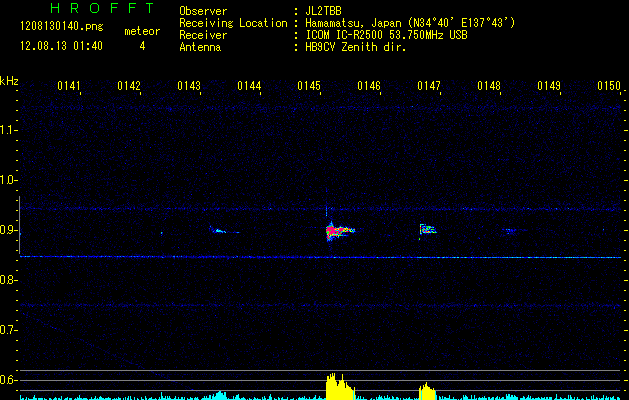Click the faint echo near 0143

click(x=217, y=231)
